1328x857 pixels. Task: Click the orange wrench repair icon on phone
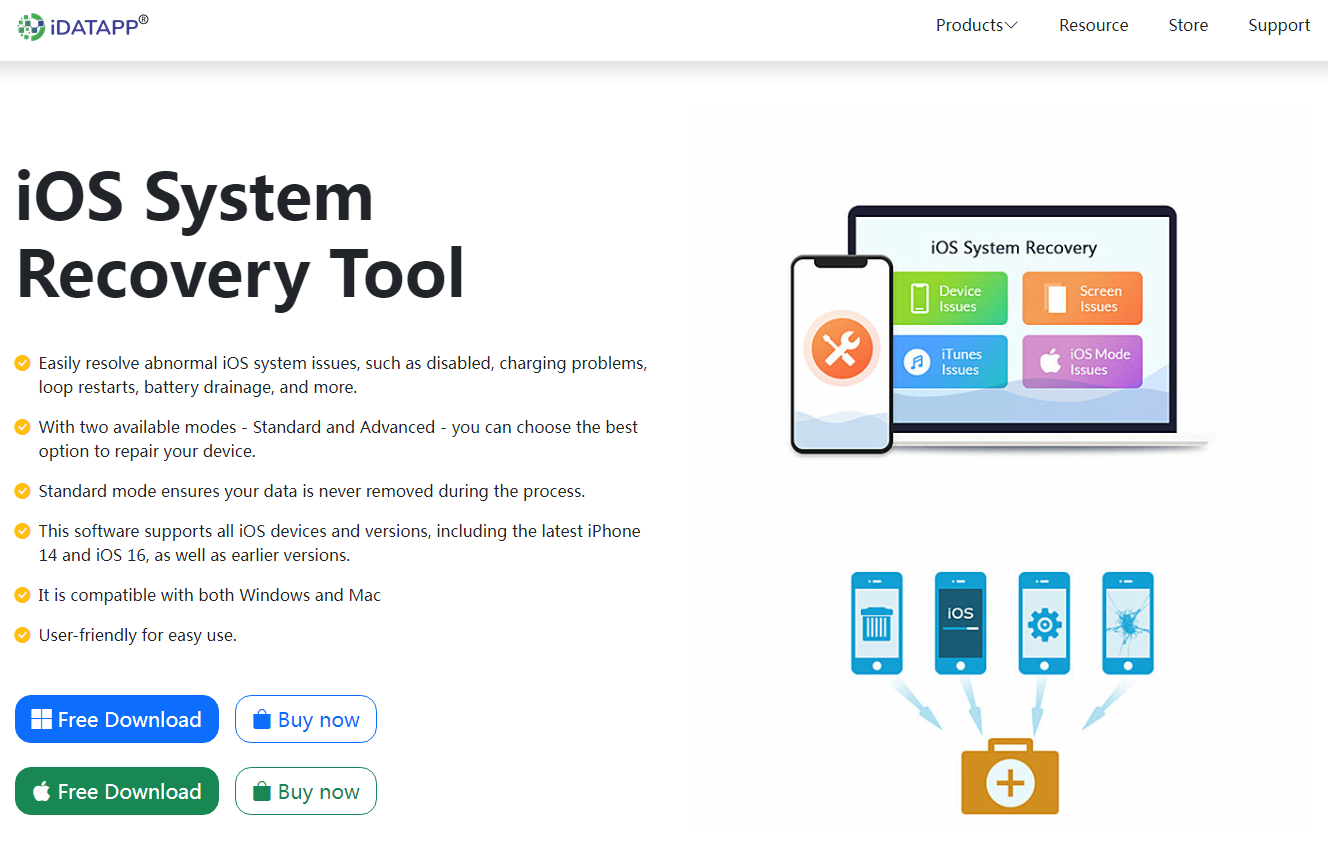pos(841,350)
